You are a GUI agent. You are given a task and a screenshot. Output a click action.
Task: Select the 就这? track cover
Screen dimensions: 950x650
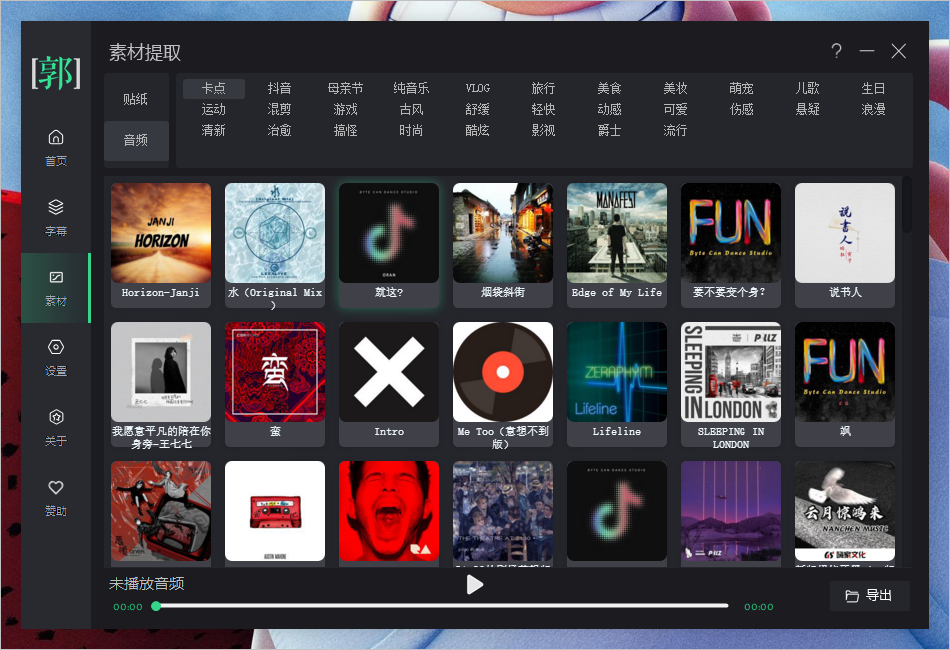(389, 233)
